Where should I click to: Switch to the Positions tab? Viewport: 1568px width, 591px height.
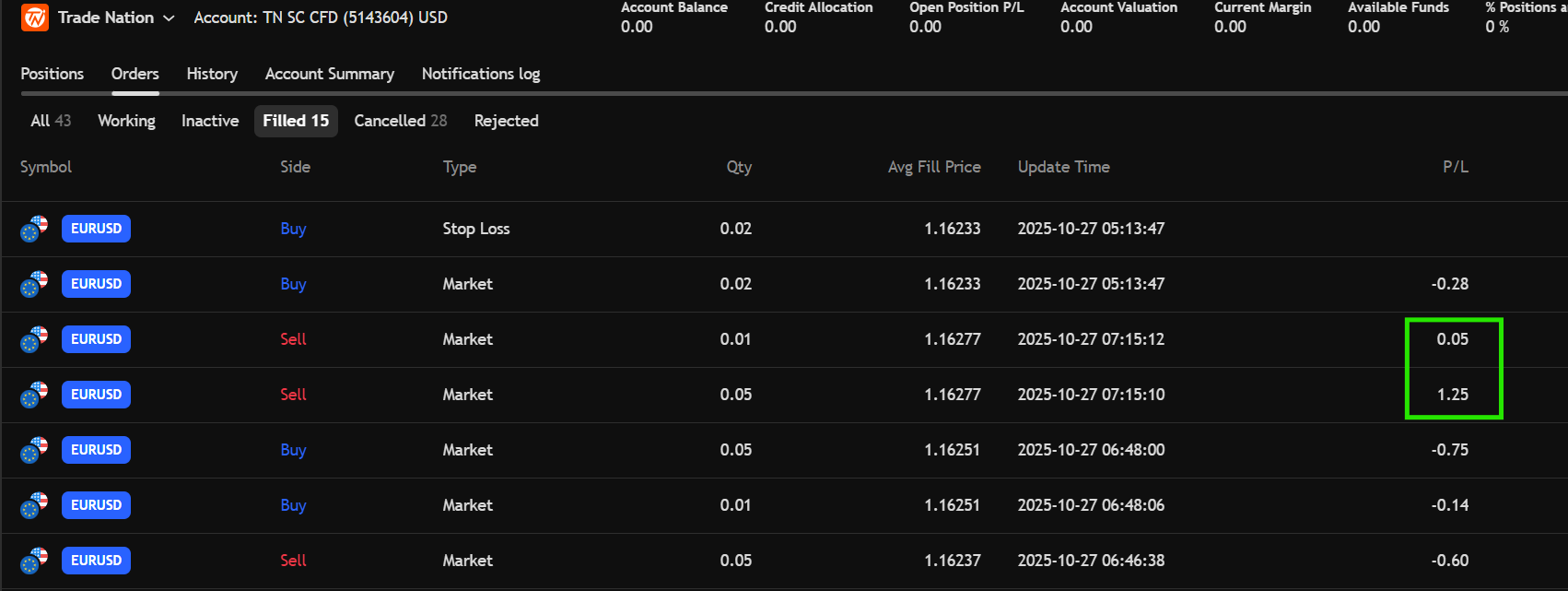point(53,74)
